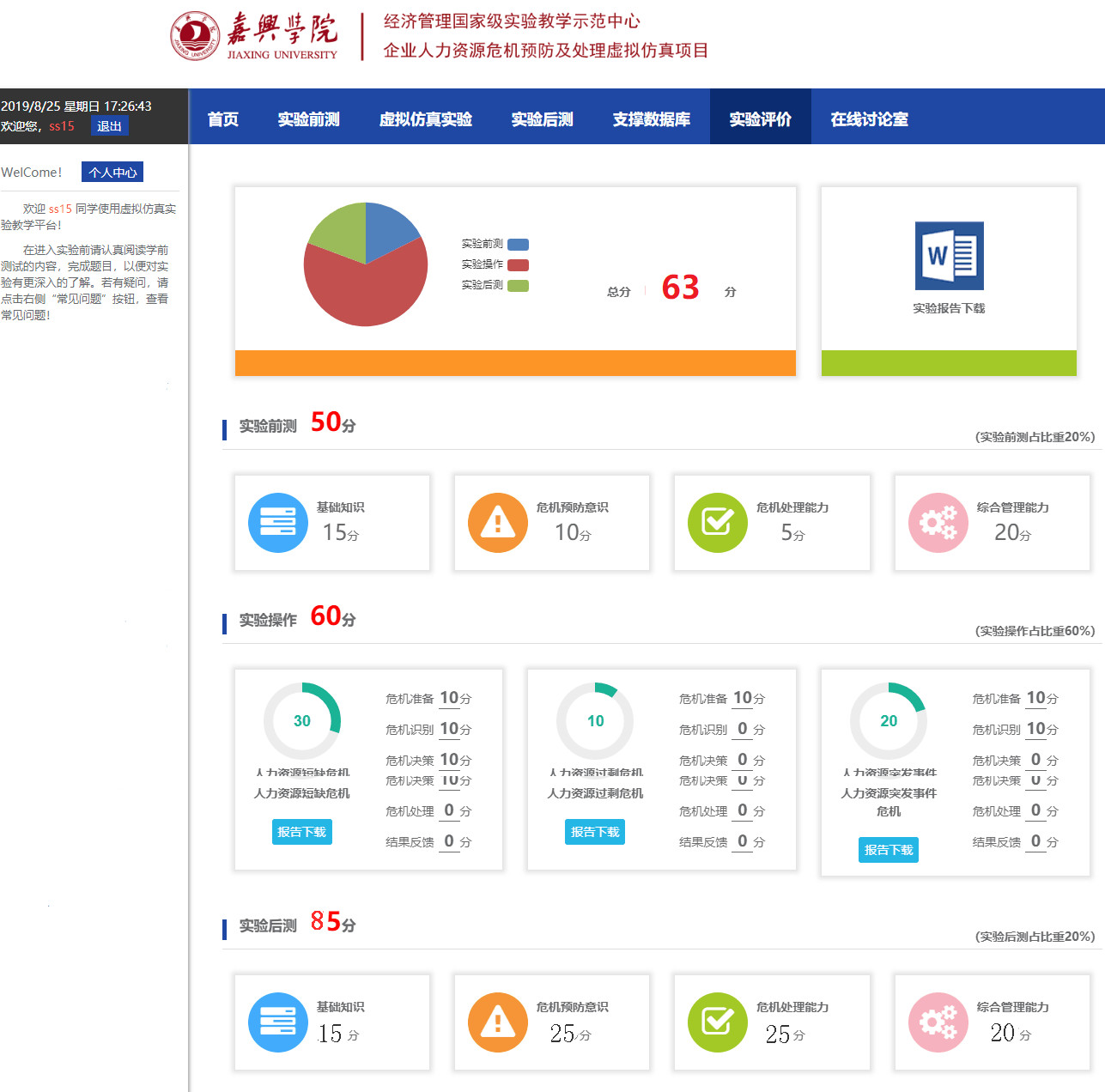Screen dimensions: 1105x1092
Task: Click the Word icon for experiment report download
Action: pos(949,256)
